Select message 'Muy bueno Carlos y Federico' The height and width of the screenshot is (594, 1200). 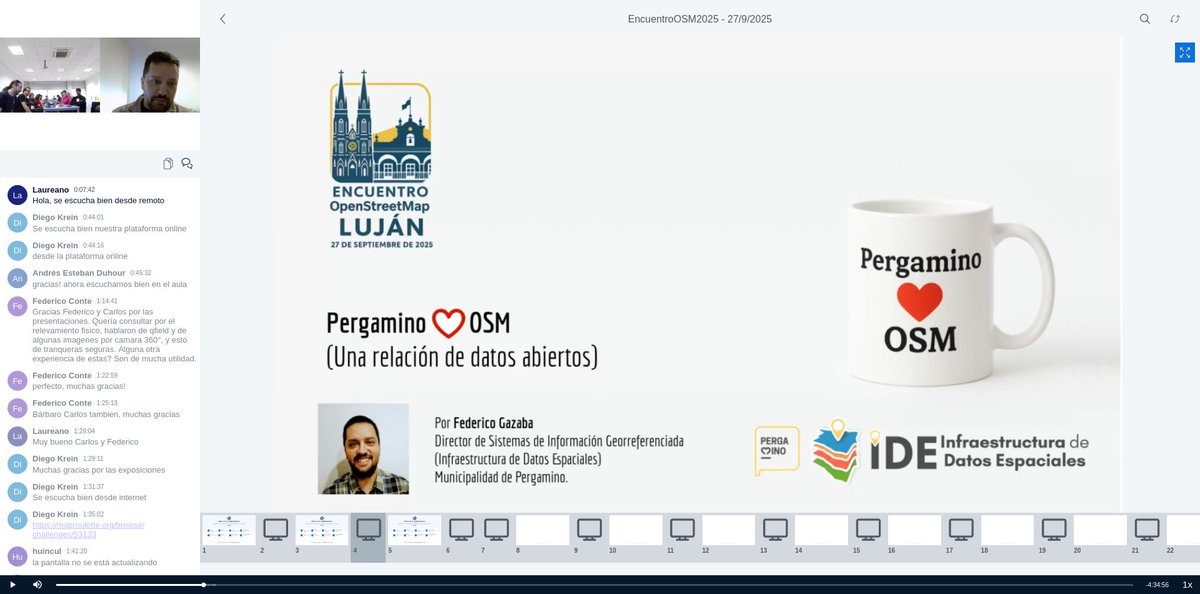pos(85,442)
